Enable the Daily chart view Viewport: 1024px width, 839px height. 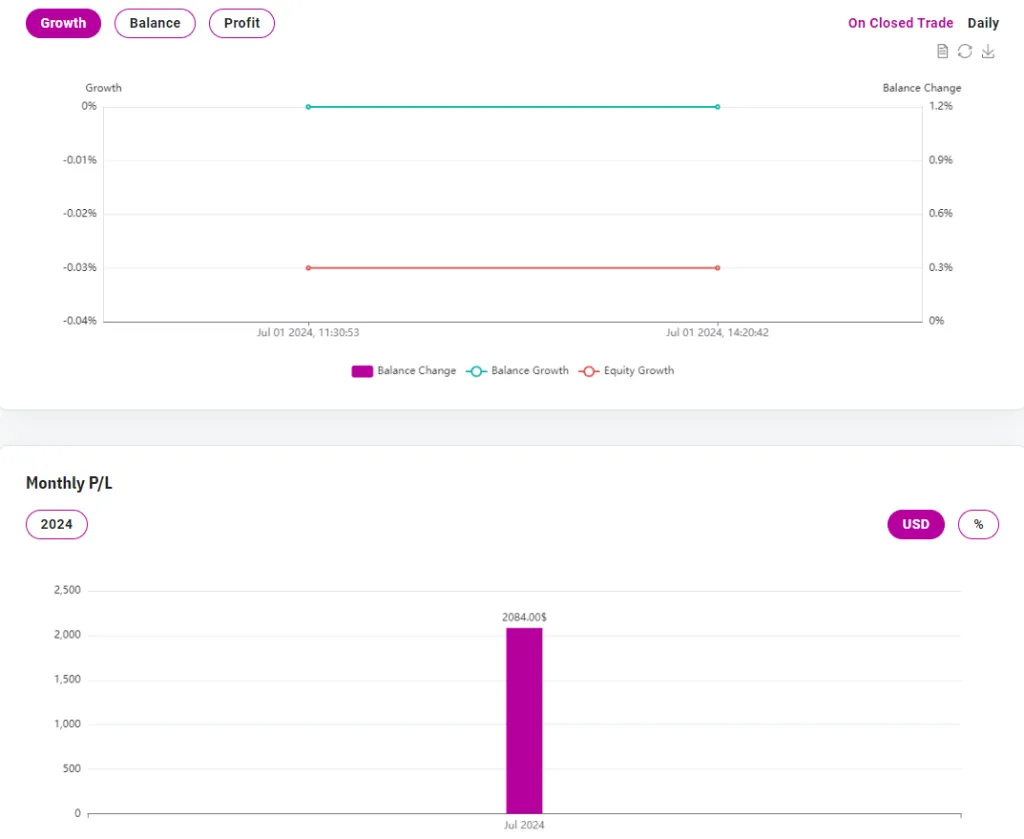tap(983, 22)
